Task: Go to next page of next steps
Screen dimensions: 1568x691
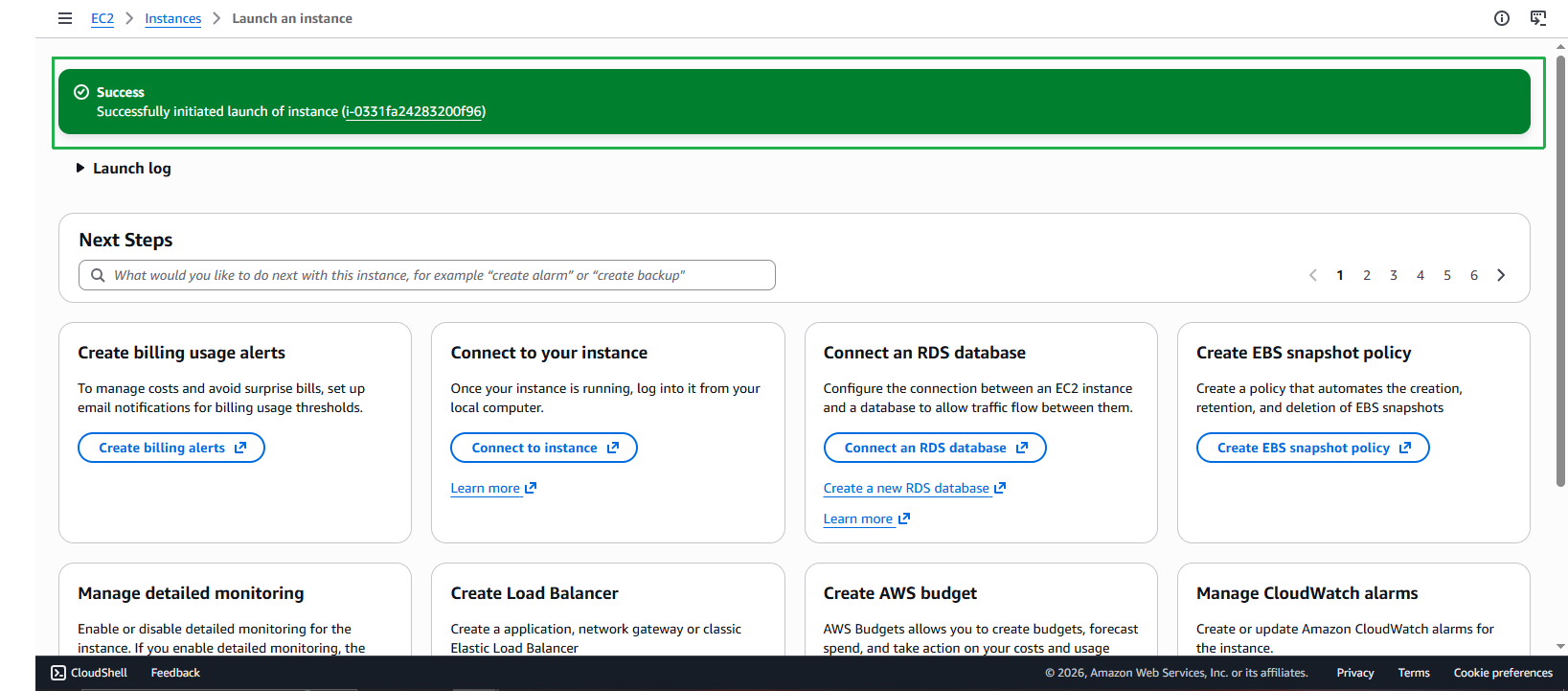Action: [x=1501, y=275]
